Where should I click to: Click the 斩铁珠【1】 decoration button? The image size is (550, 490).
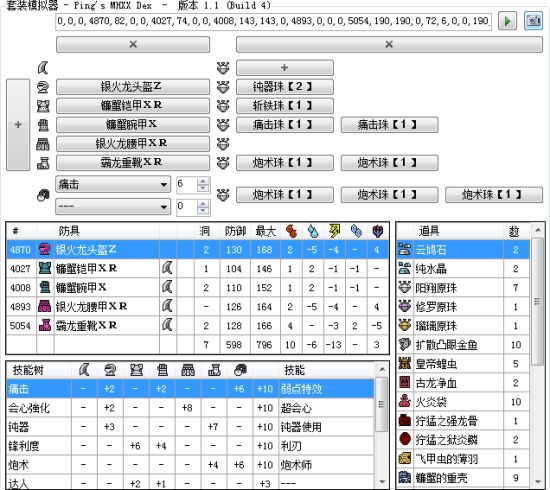coord(284,106)
